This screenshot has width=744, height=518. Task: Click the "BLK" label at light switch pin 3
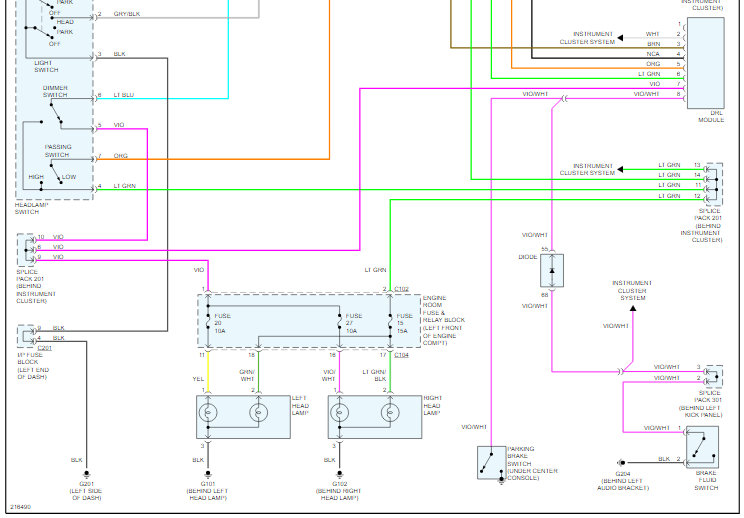(120, 54)
